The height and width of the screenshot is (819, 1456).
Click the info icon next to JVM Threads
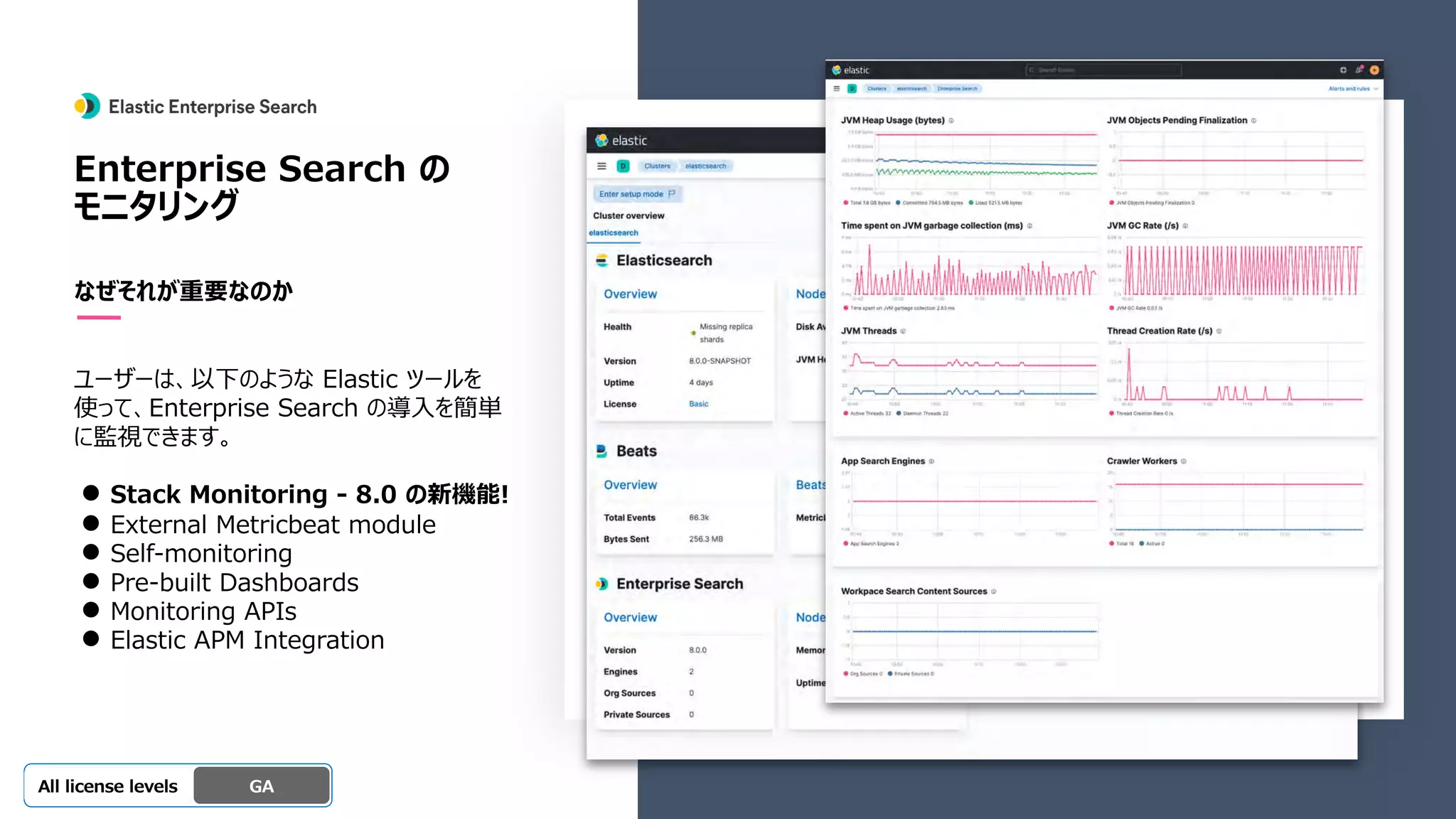904,331
